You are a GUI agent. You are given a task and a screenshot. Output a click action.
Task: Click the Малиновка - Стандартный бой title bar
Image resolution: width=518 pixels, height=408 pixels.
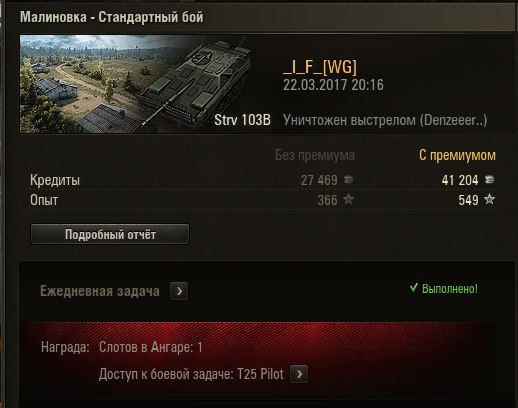click(260, 17)
